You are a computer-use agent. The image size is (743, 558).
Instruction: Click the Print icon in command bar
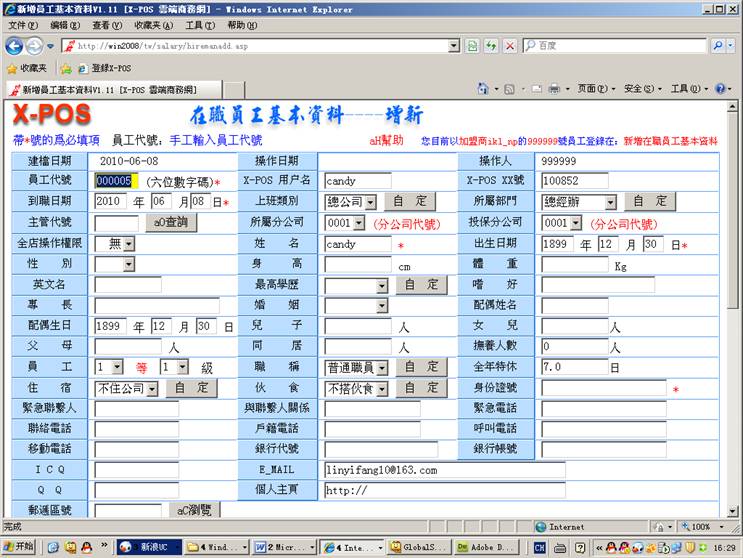[556, 89]
